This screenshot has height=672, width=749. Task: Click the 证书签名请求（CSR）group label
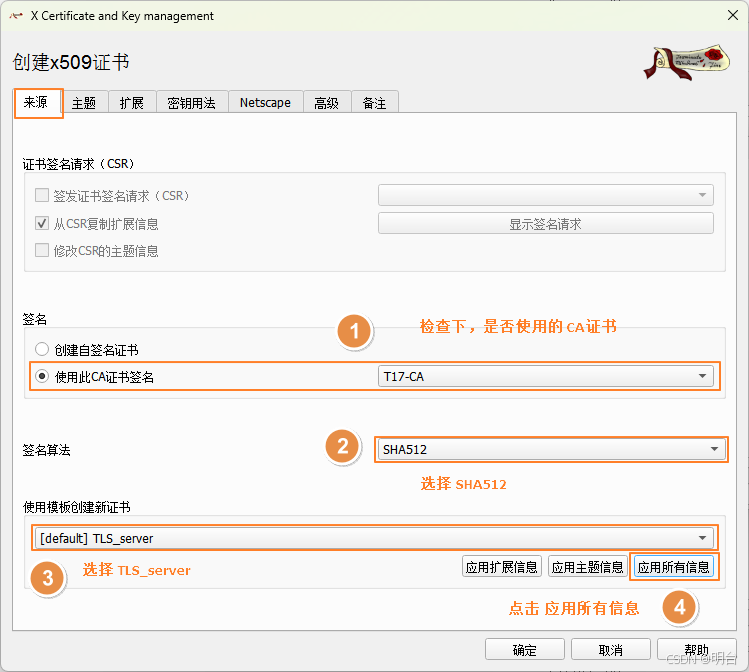(78, 164)
